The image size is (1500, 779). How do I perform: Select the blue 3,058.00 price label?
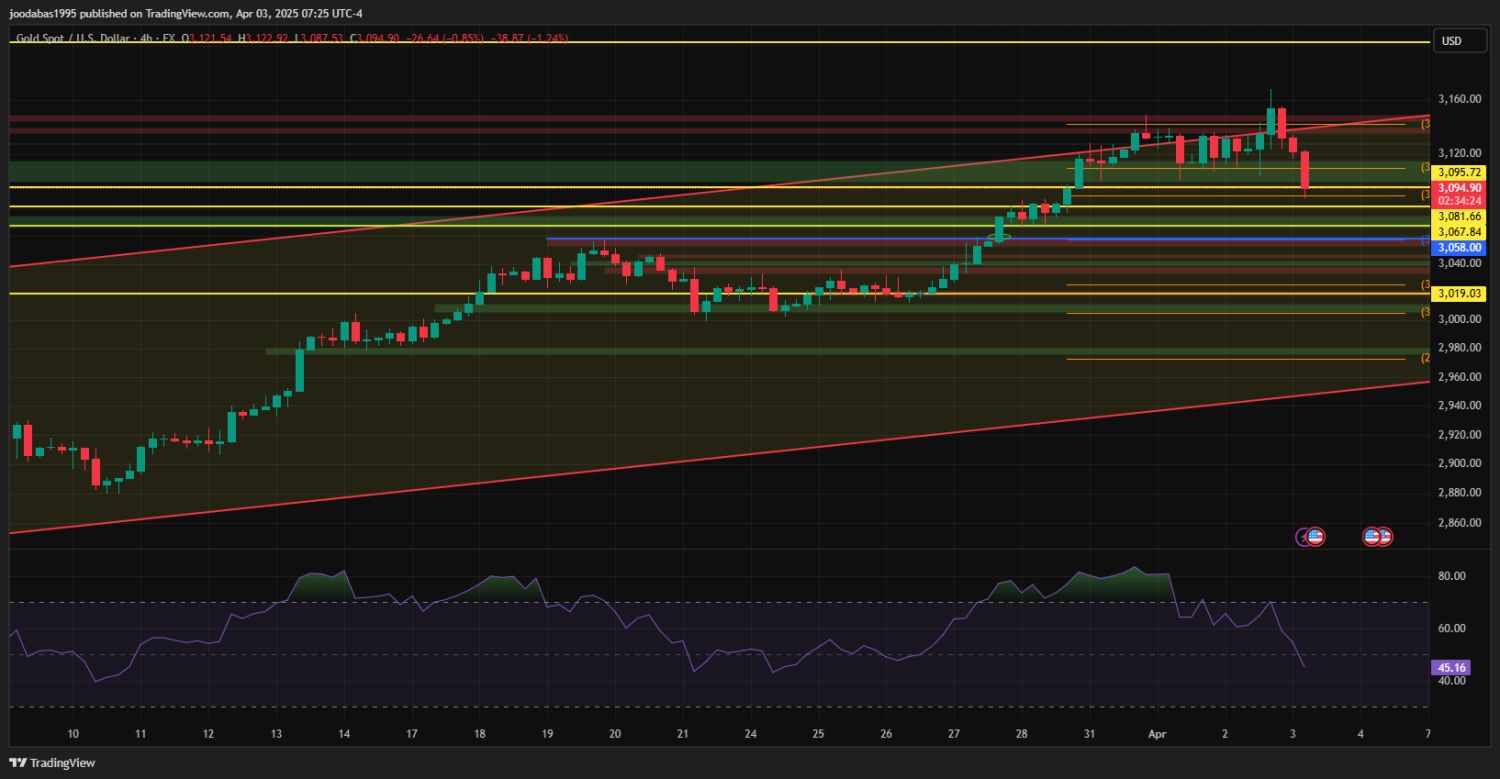tap(1460, 247)
